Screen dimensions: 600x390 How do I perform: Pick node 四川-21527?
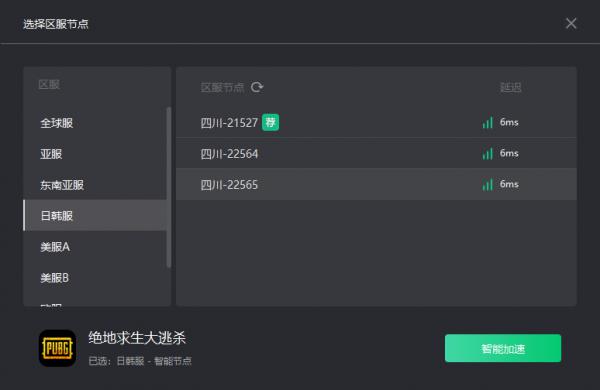point(377,122)
